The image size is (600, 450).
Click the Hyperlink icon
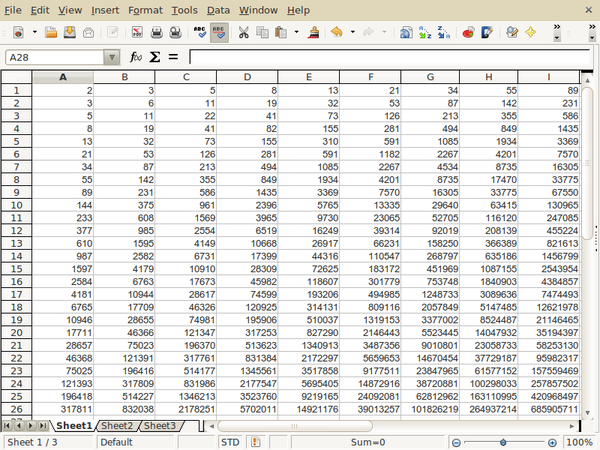(x=406, y=33)
